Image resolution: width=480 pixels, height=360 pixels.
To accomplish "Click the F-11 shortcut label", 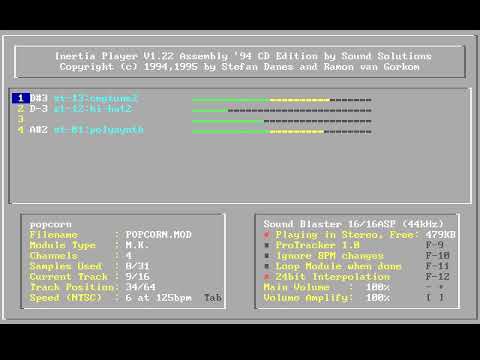I will (x=438, y=266).
